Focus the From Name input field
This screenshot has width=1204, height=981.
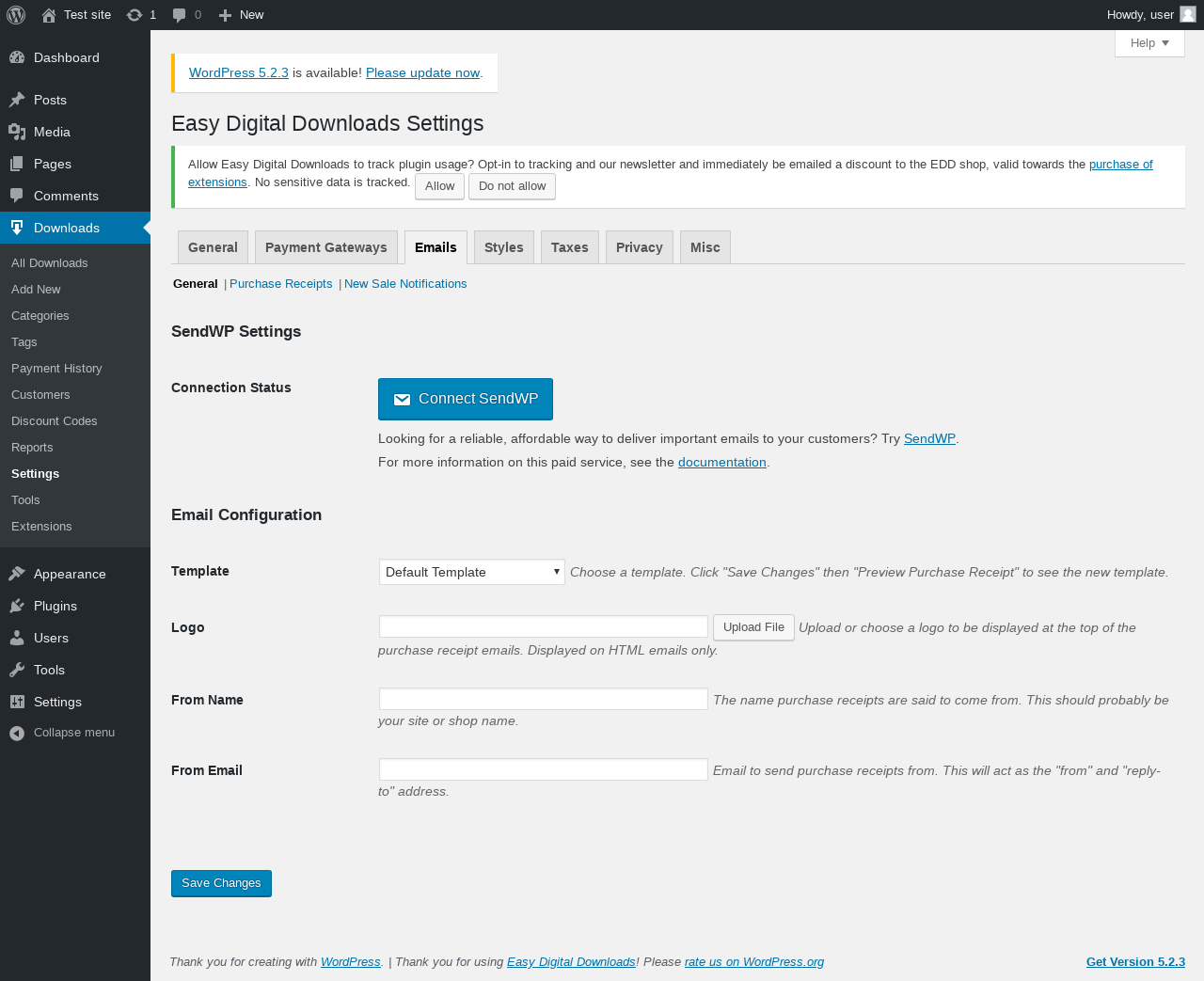pos(544,699)
